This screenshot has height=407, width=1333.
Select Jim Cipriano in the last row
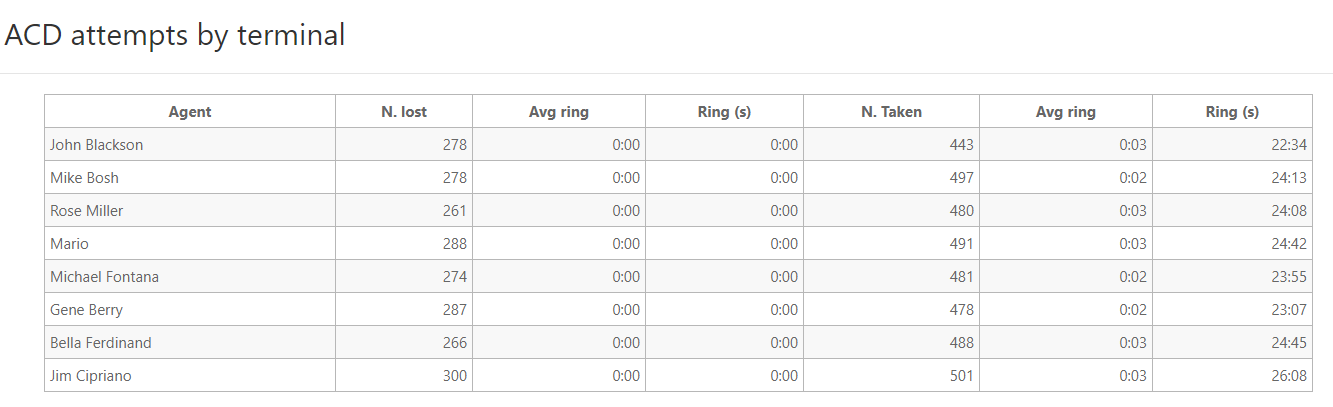[x=91, y=376]
